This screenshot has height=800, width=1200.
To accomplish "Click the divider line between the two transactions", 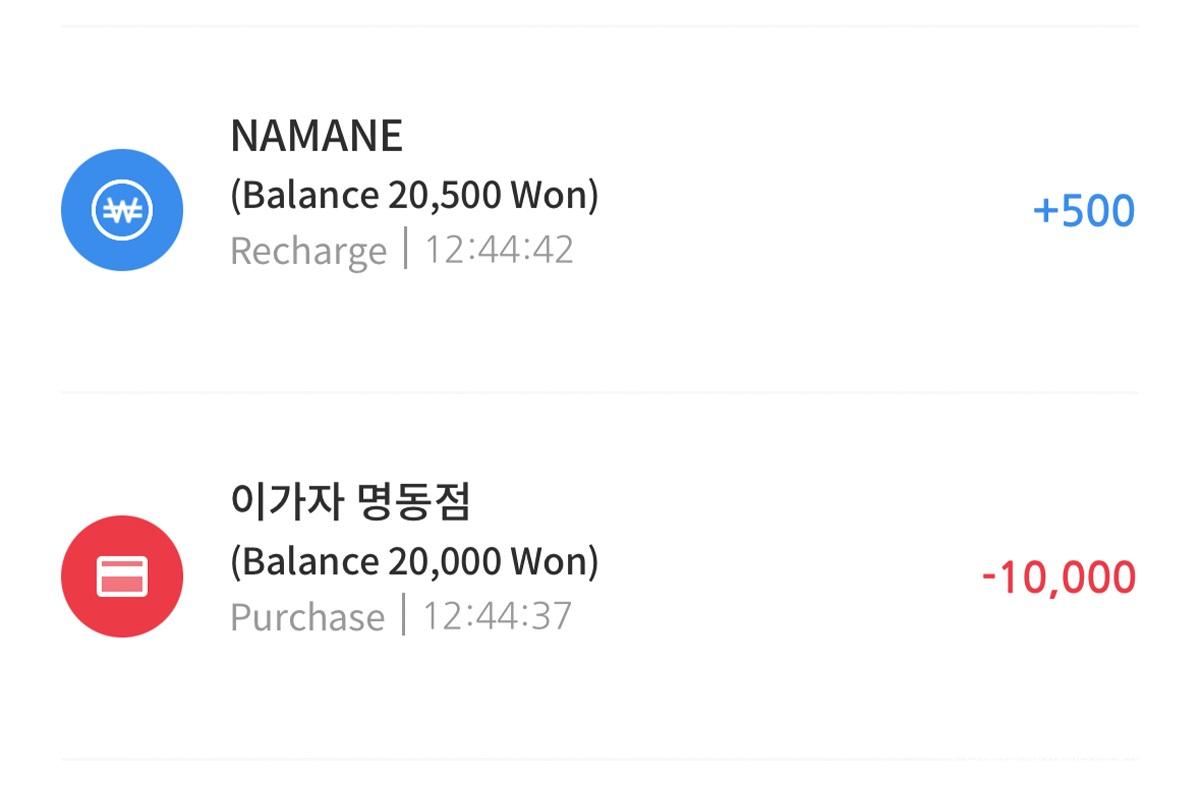I will (600, 393).
